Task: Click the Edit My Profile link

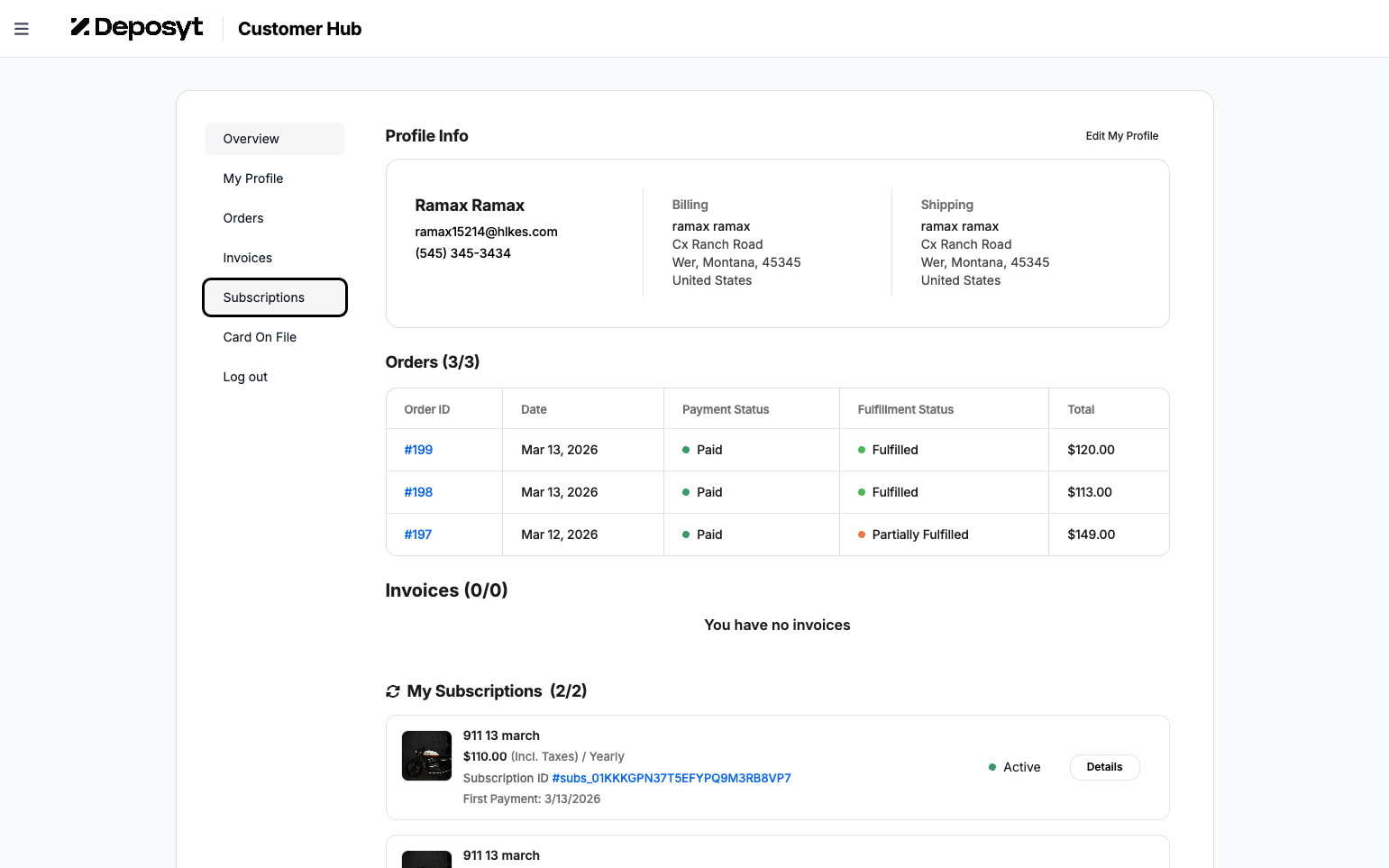Action: 1122,136
